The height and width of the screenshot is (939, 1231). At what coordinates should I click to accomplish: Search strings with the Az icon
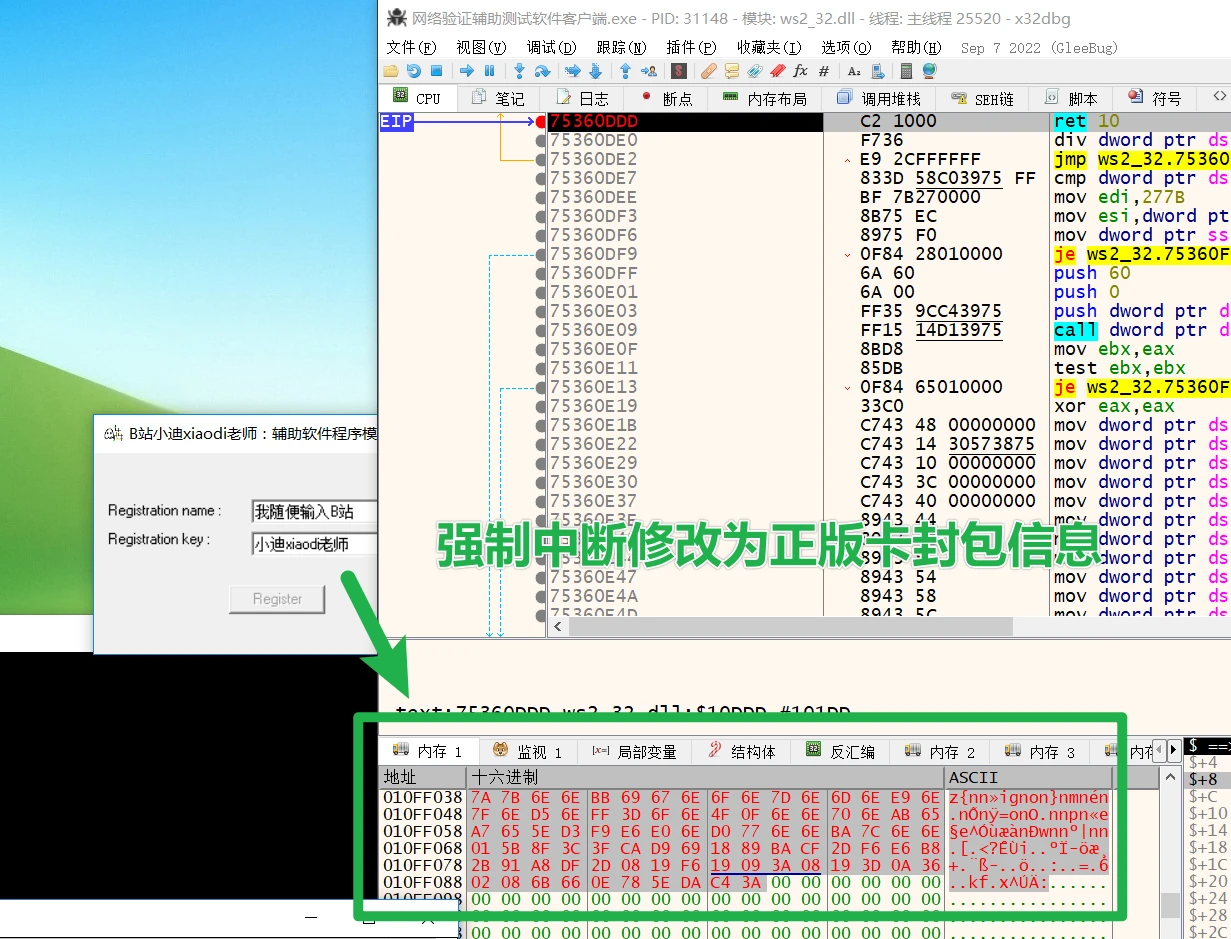(854, 71)
